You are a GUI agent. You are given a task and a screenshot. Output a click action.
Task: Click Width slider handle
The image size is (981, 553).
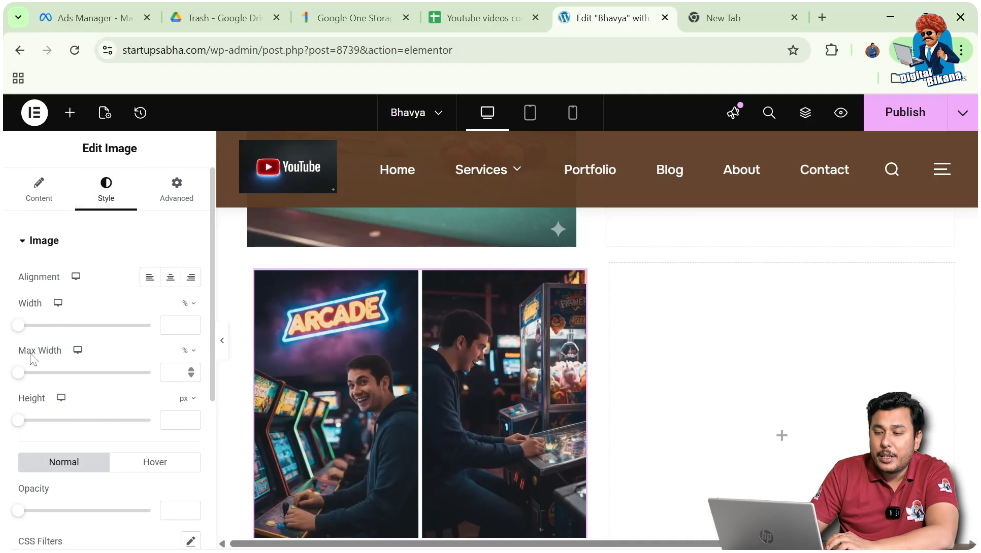(x=18, y=325)
